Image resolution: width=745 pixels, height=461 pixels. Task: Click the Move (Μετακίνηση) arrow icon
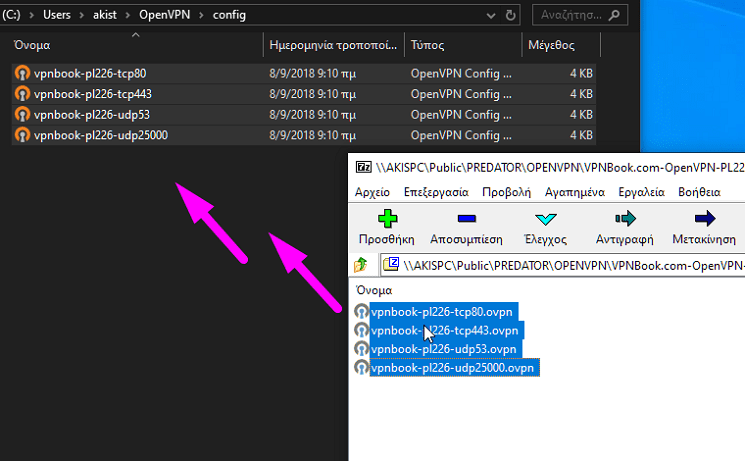click(705, 219)
